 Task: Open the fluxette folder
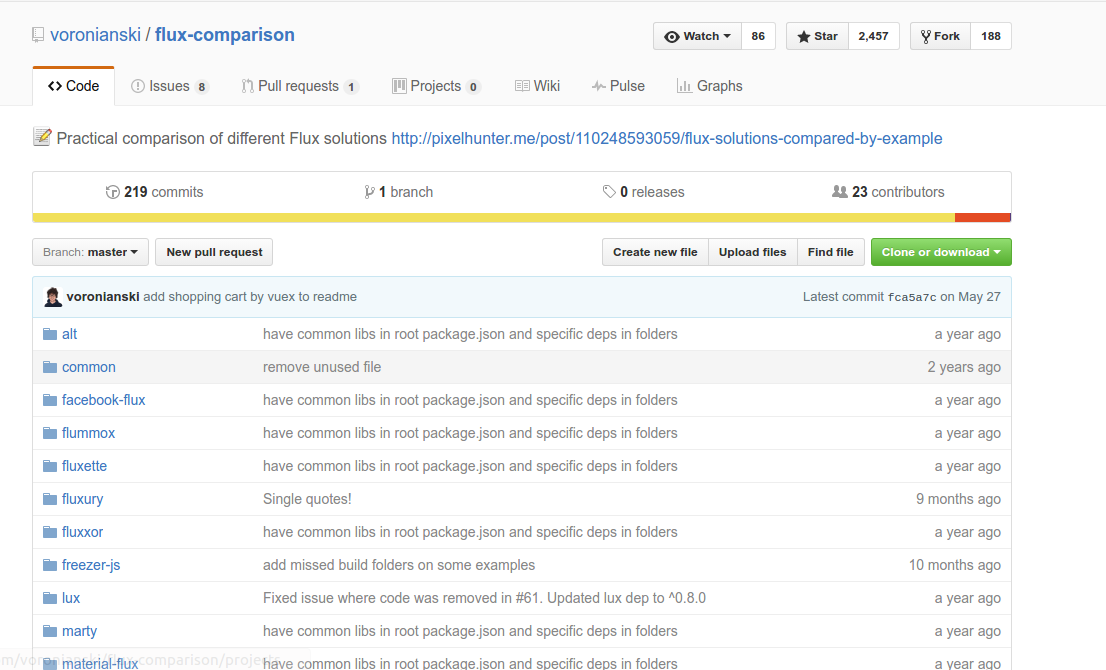click(84, 466)
